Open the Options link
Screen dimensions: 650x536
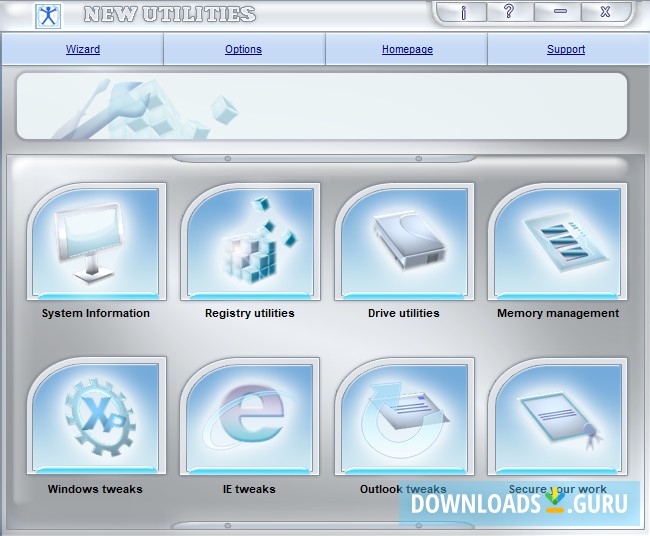[243, 49]
